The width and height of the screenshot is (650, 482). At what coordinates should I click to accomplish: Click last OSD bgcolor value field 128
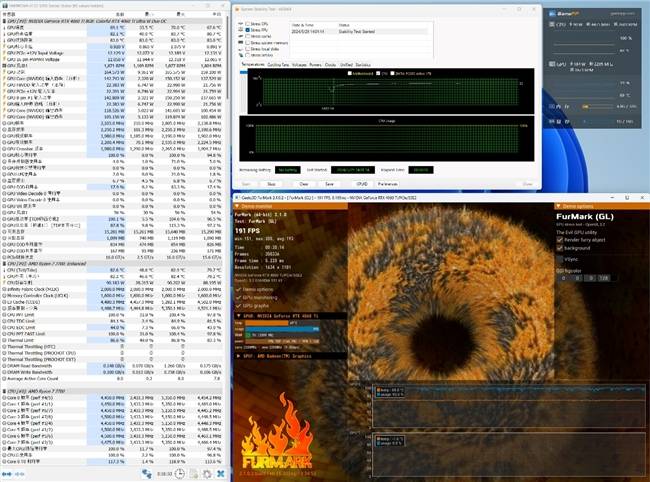[x=604, y=278]
